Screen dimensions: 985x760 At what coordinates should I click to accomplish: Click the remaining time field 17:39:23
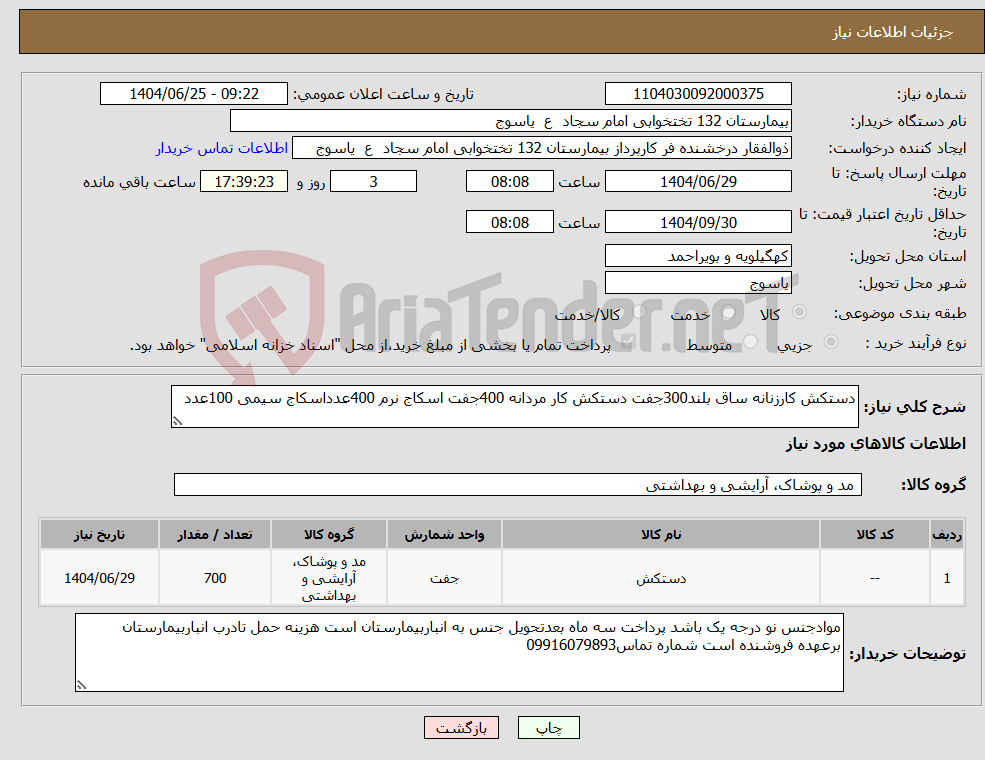(244, 182)
